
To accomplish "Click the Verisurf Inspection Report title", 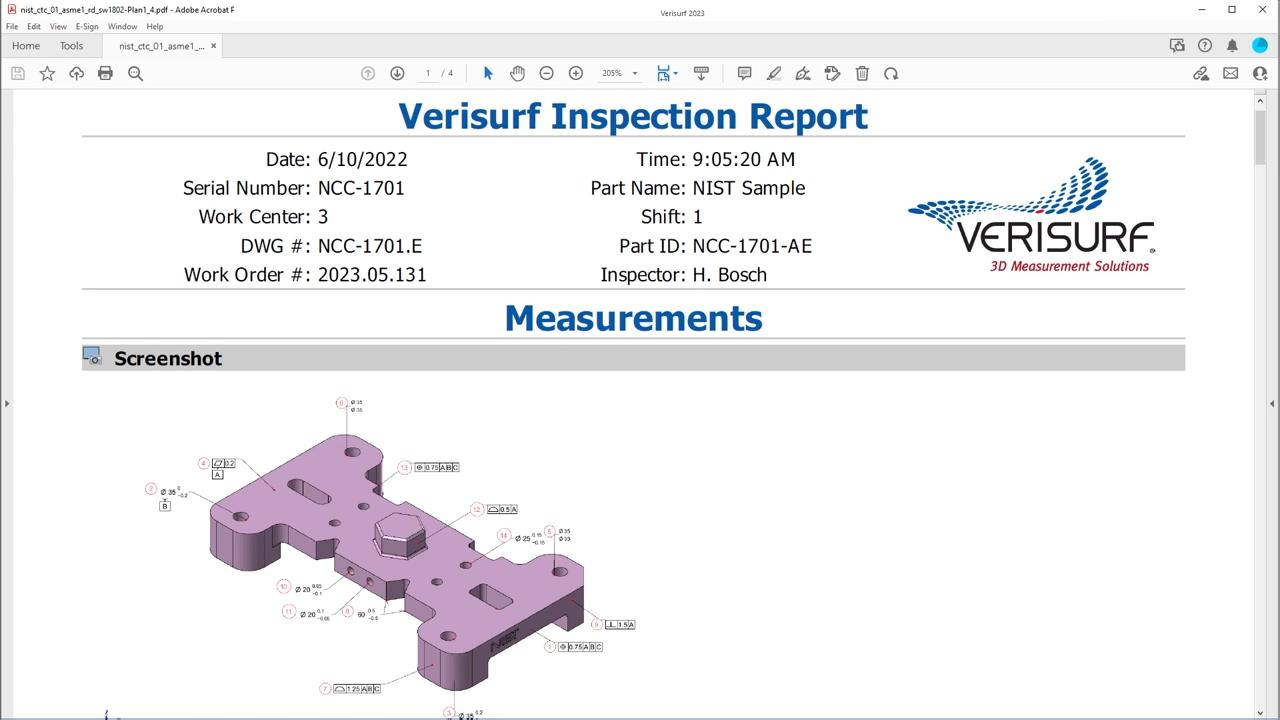I will [x=633, y=116].
